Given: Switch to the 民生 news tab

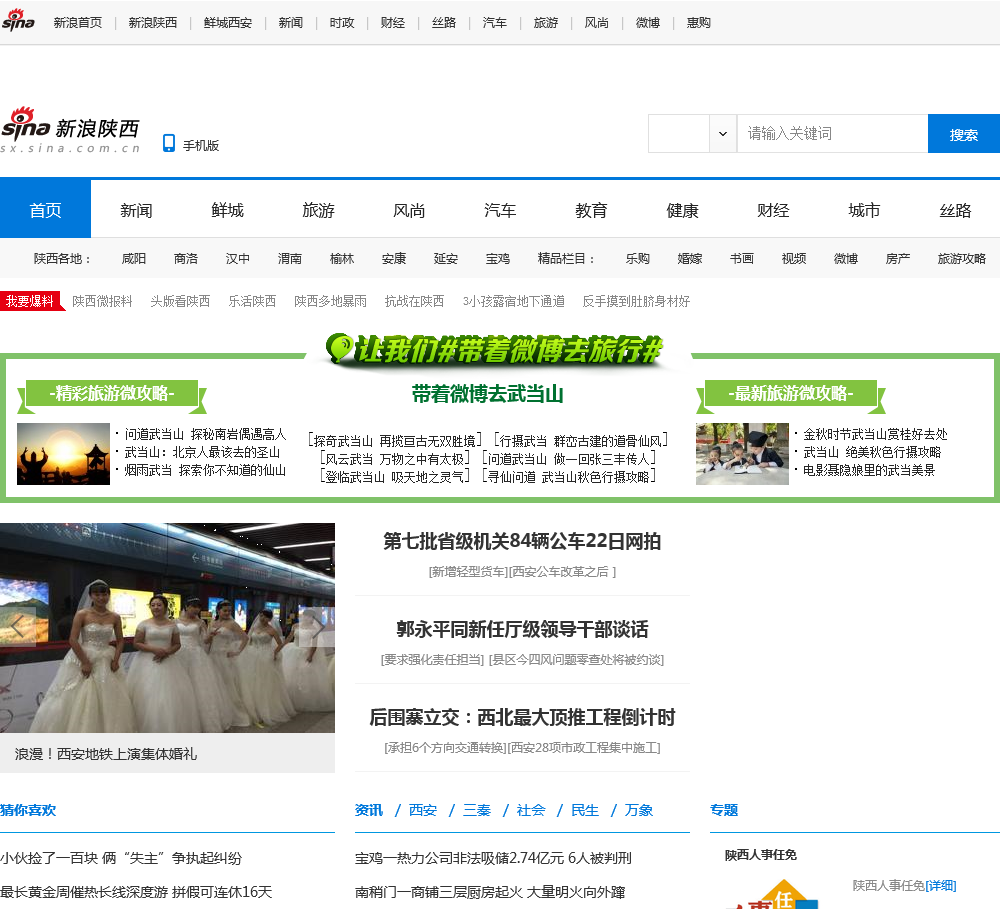Looking at the screenshot, I should (585, 810).
